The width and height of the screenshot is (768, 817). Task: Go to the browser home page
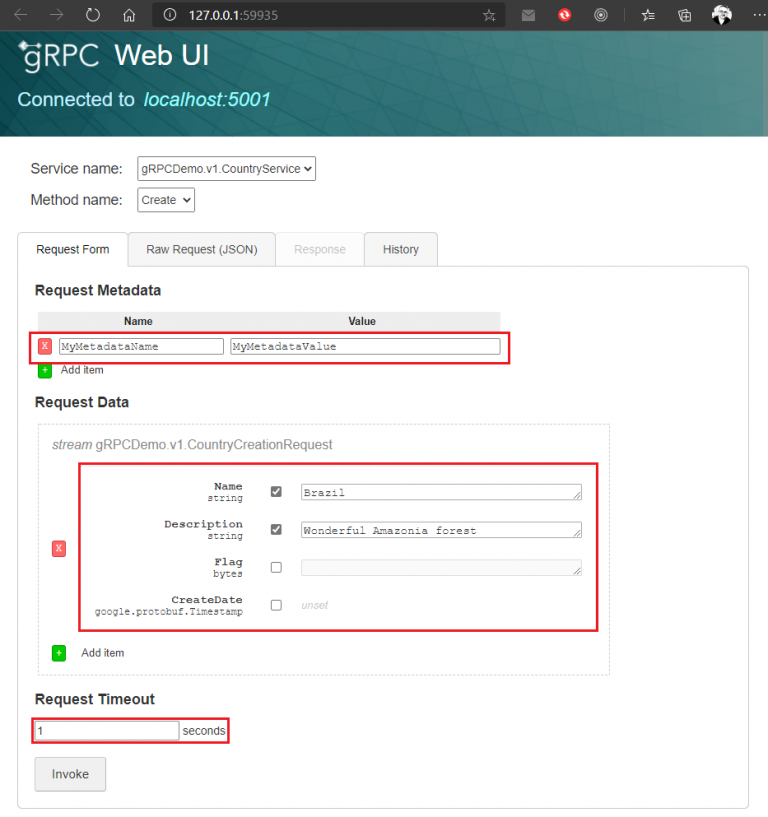(x=128, y=15)
